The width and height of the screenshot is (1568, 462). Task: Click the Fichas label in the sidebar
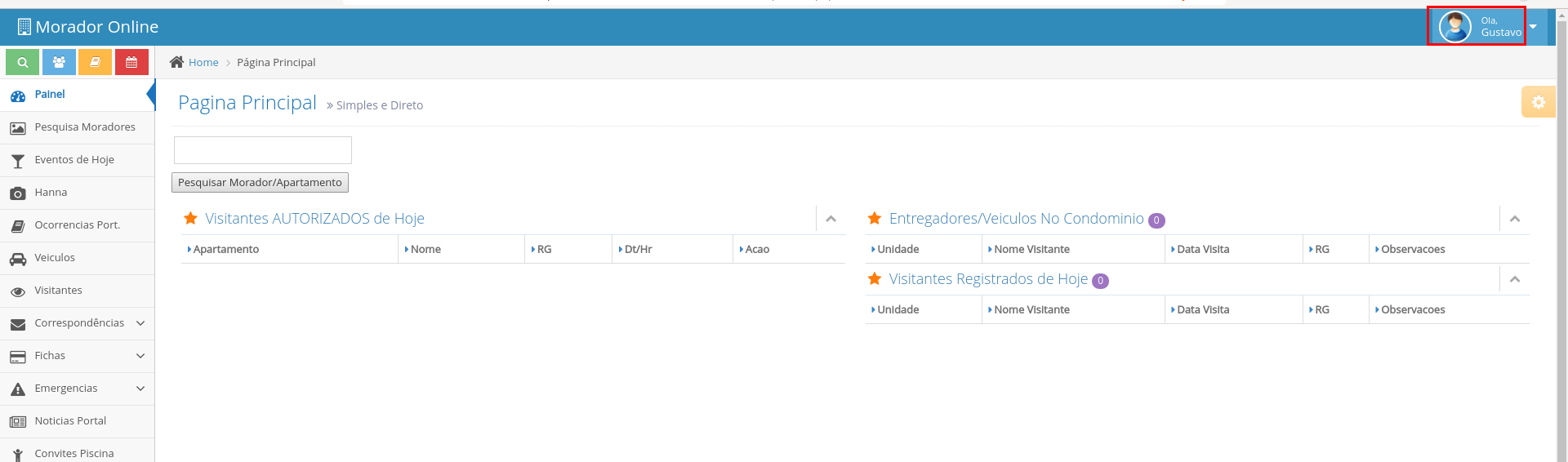[x=50, y=355]
